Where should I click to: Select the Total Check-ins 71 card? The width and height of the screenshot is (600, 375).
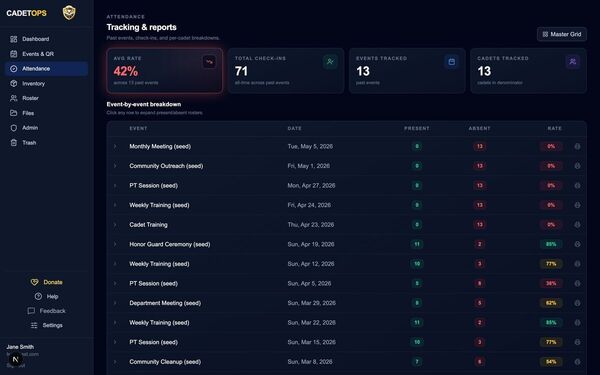286,71
